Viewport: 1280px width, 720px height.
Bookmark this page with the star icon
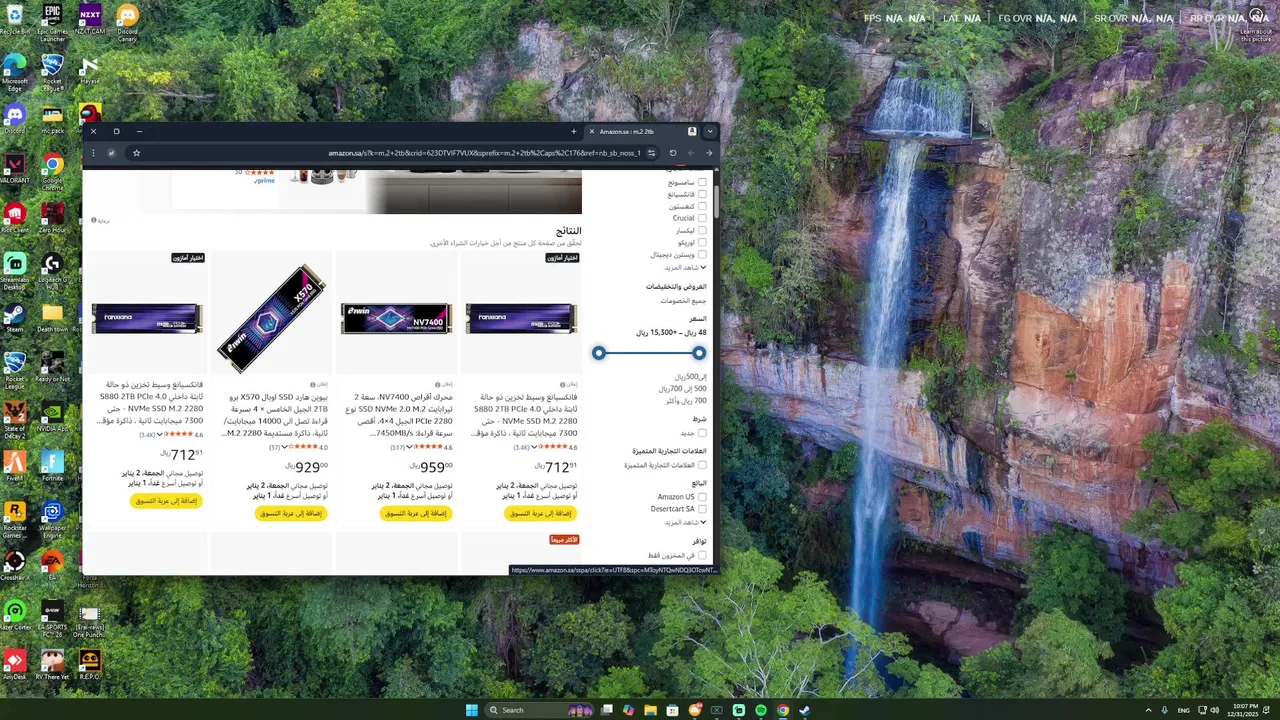(x=136, y=153)
